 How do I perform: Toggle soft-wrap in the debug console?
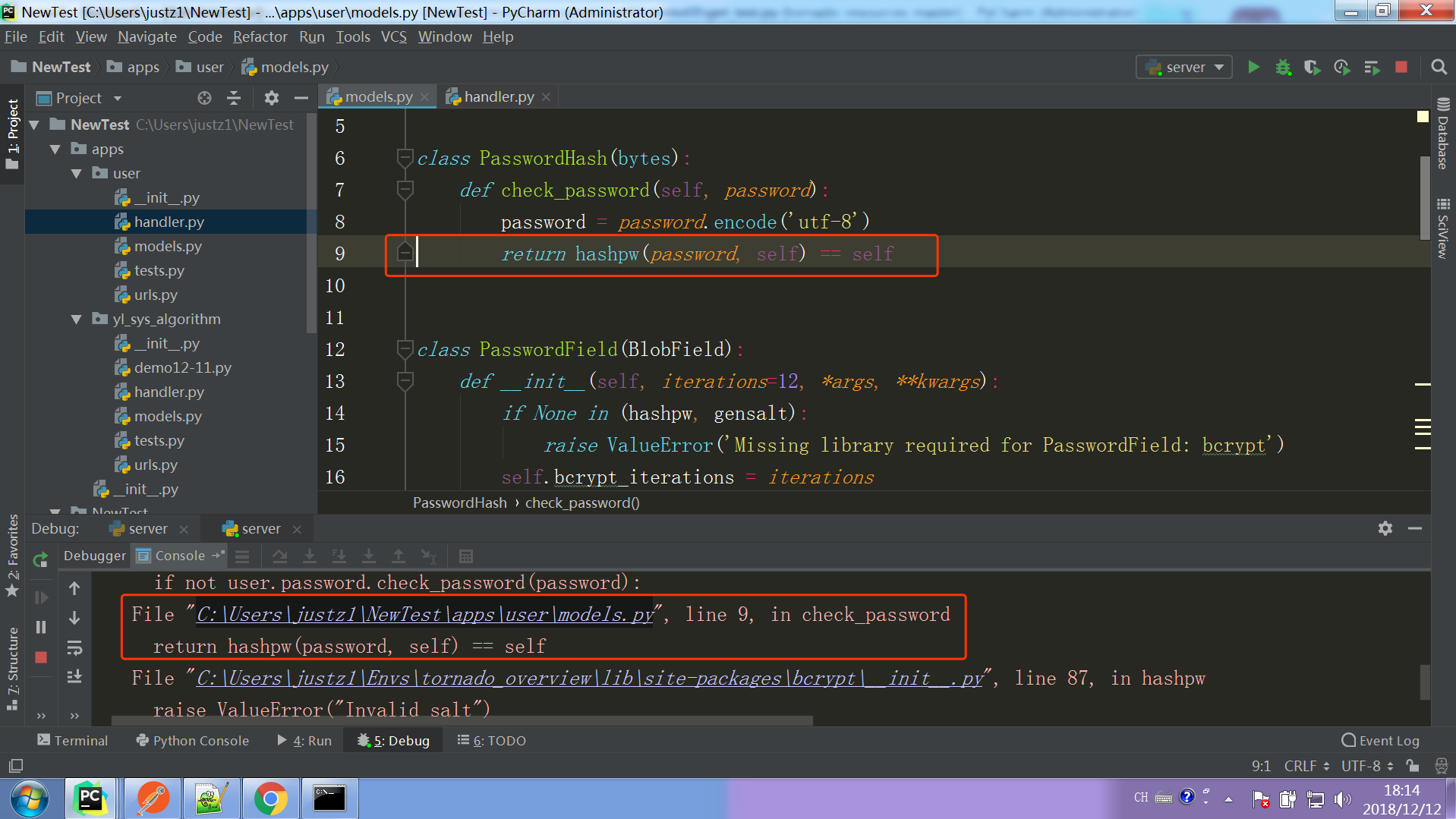[74, 647]
